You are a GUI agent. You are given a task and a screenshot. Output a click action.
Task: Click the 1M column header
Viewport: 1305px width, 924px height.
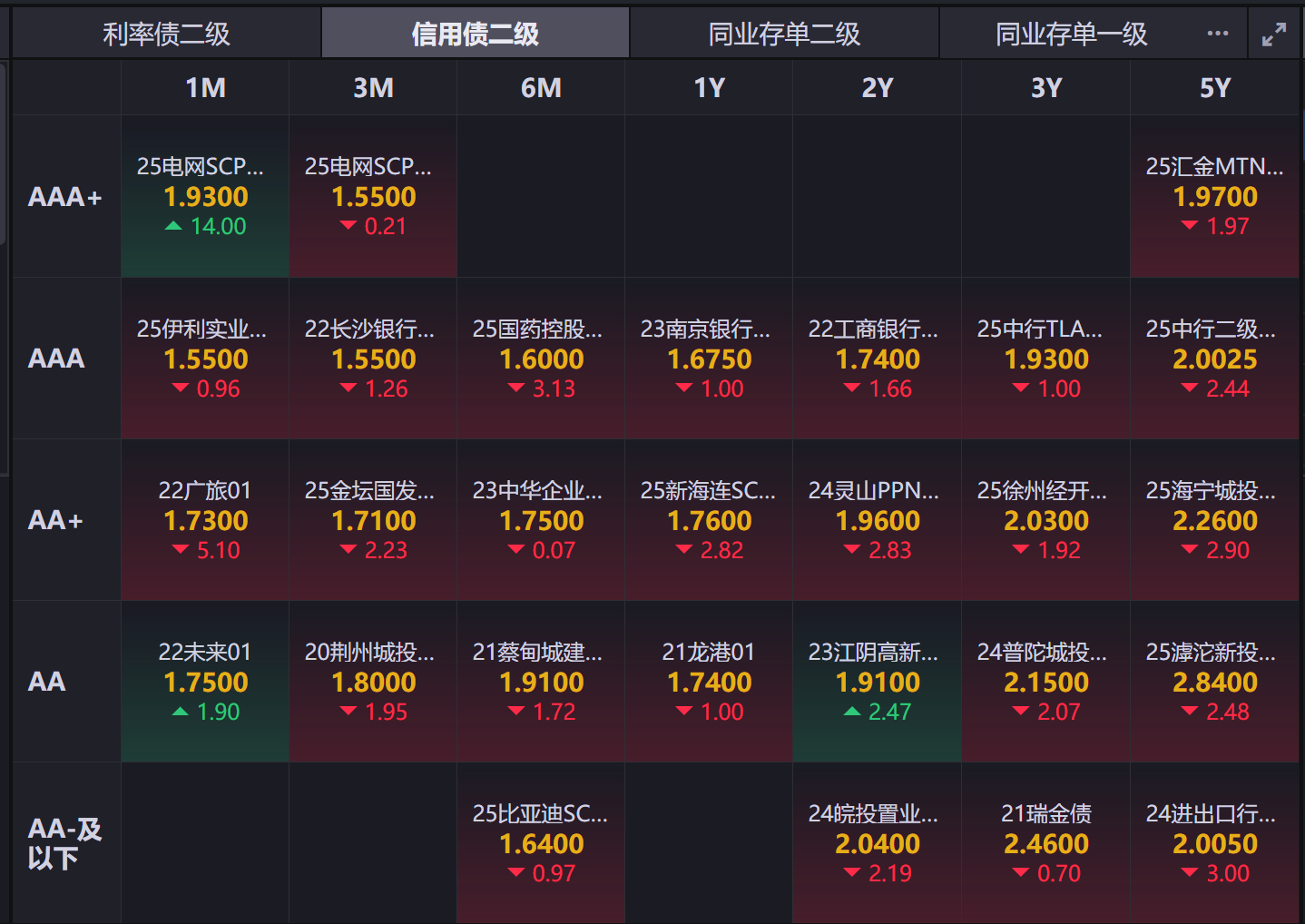pyautogui.click(x=205, y=88)
